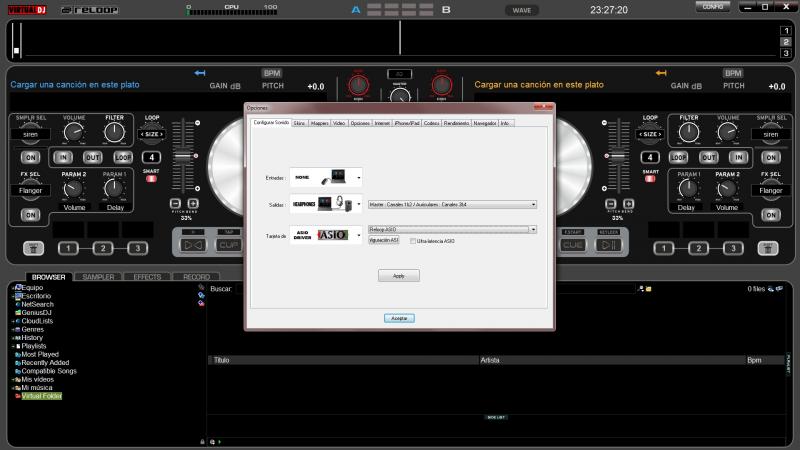Viewport: 800px width, 450px height.
Task: Click the right deck CUE button
Action: pos(573,245)
